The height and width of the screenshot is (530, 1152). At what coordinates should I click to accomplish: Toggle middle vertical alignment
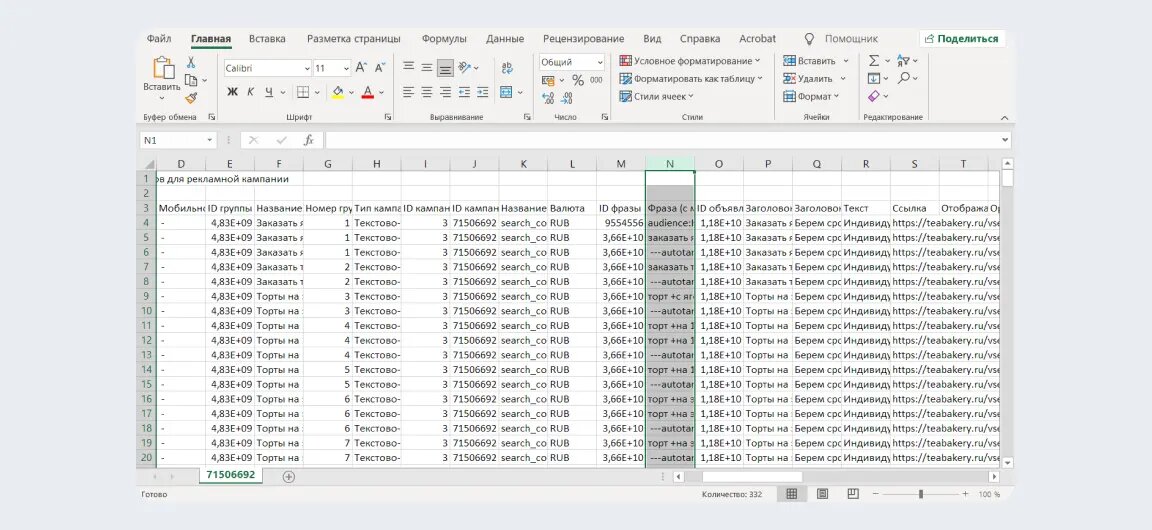[427, 68]
